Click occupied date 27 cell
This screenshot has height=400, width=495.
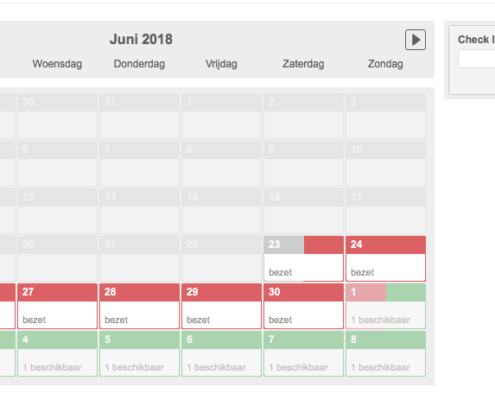click(57, 306)
